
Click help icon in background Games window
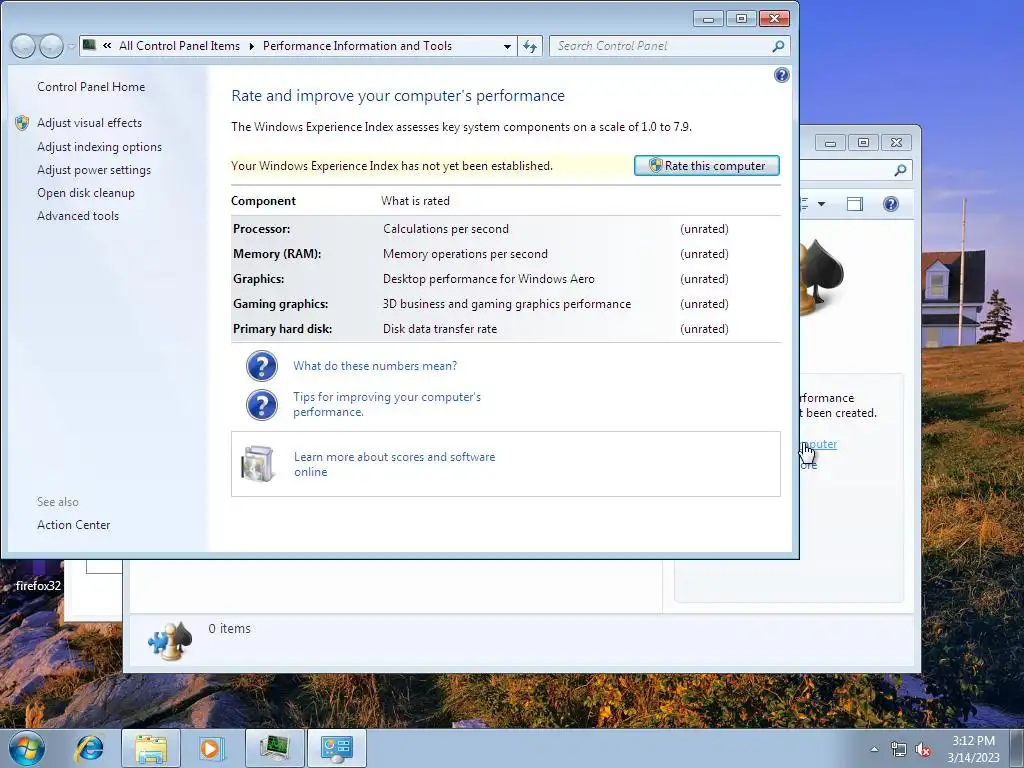[x=891, y=204]
